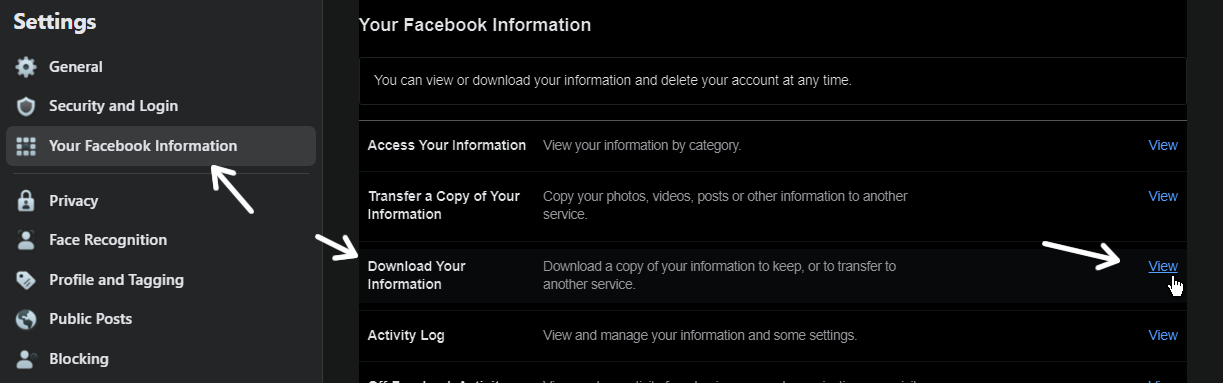Click the Profile and Tagging tag icon
This screenshot has width=1223, height=383.
point(27,280)
